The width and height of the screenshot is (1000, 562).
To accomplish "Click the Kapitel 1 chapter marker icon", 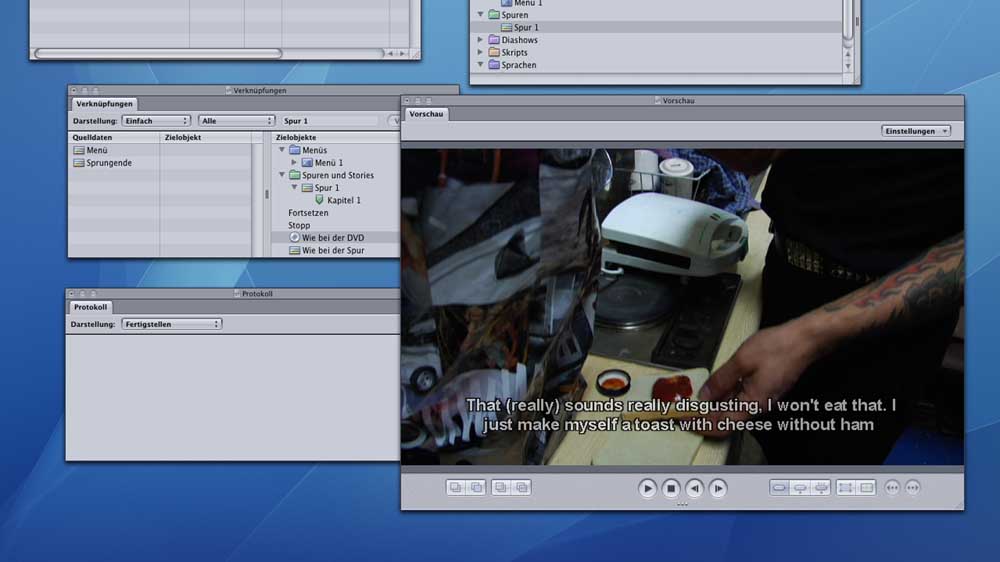I will click(319, 200).
